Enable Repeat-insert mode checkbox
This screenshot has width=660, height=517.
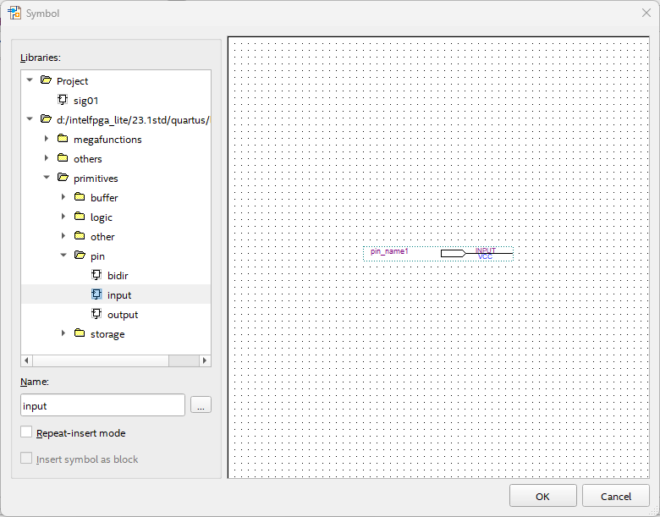26,432
